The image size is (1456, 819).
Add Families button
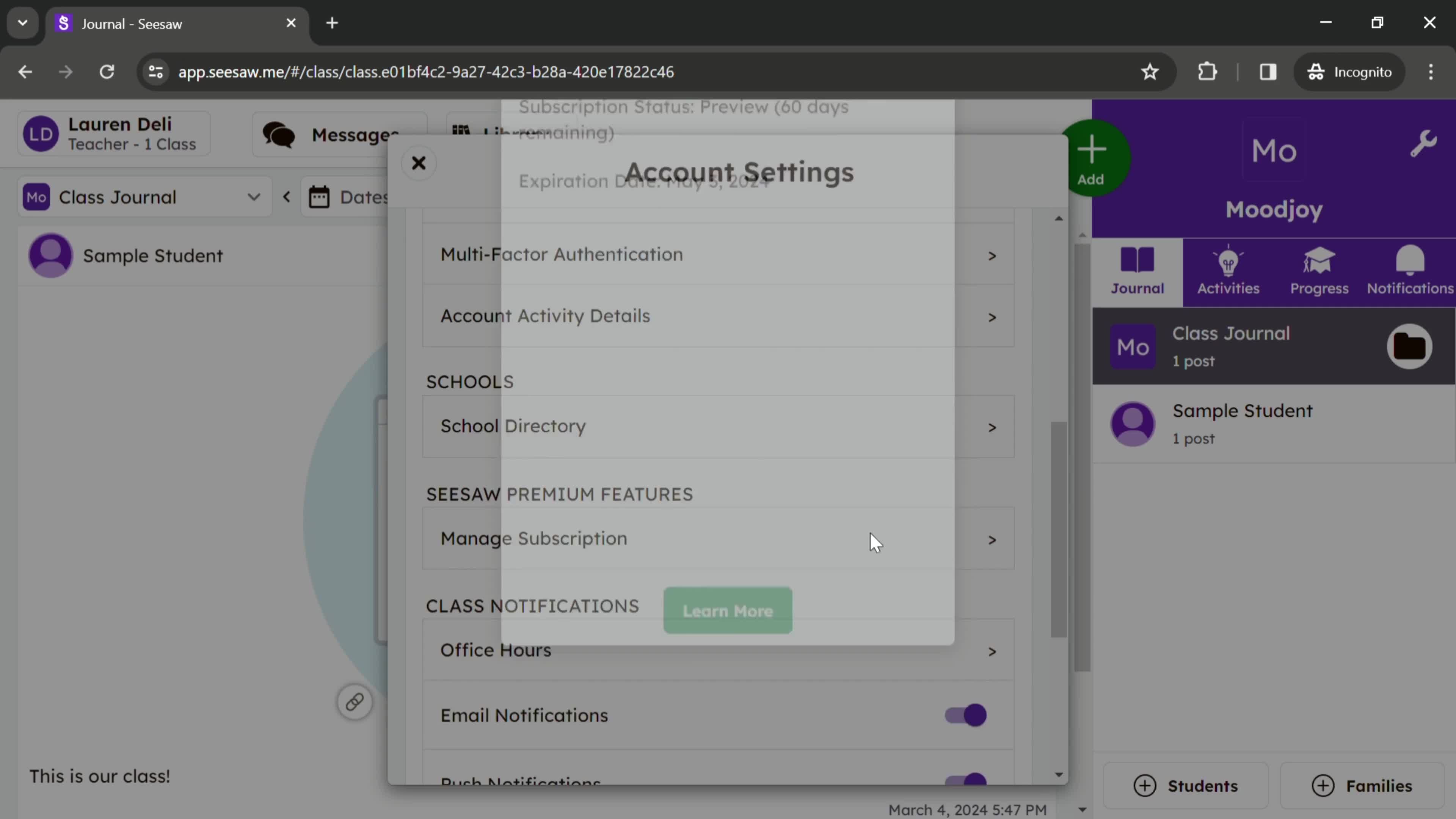pos(1362,786)
